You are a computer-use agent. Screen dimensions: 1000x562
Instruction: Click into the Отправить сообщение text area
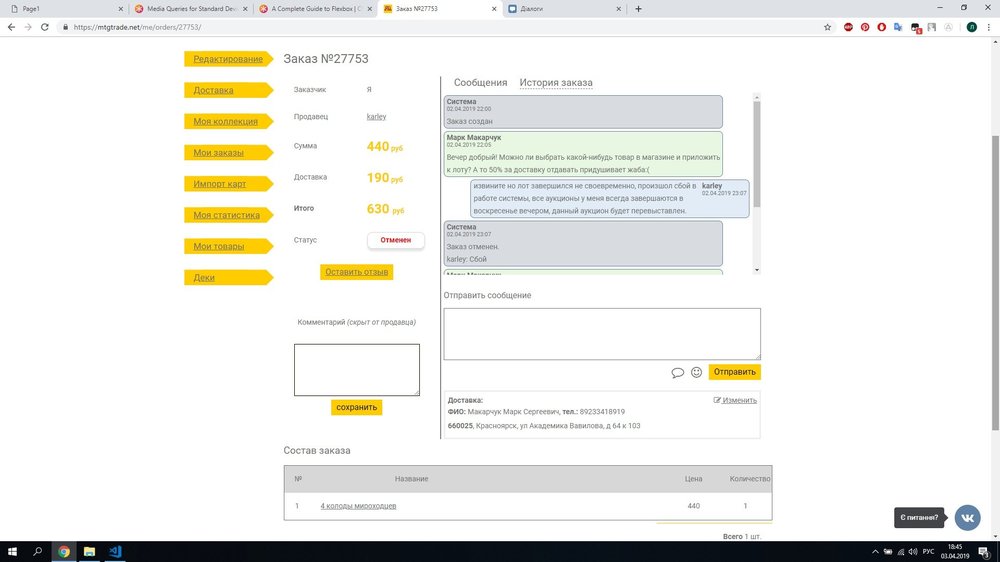601,333
